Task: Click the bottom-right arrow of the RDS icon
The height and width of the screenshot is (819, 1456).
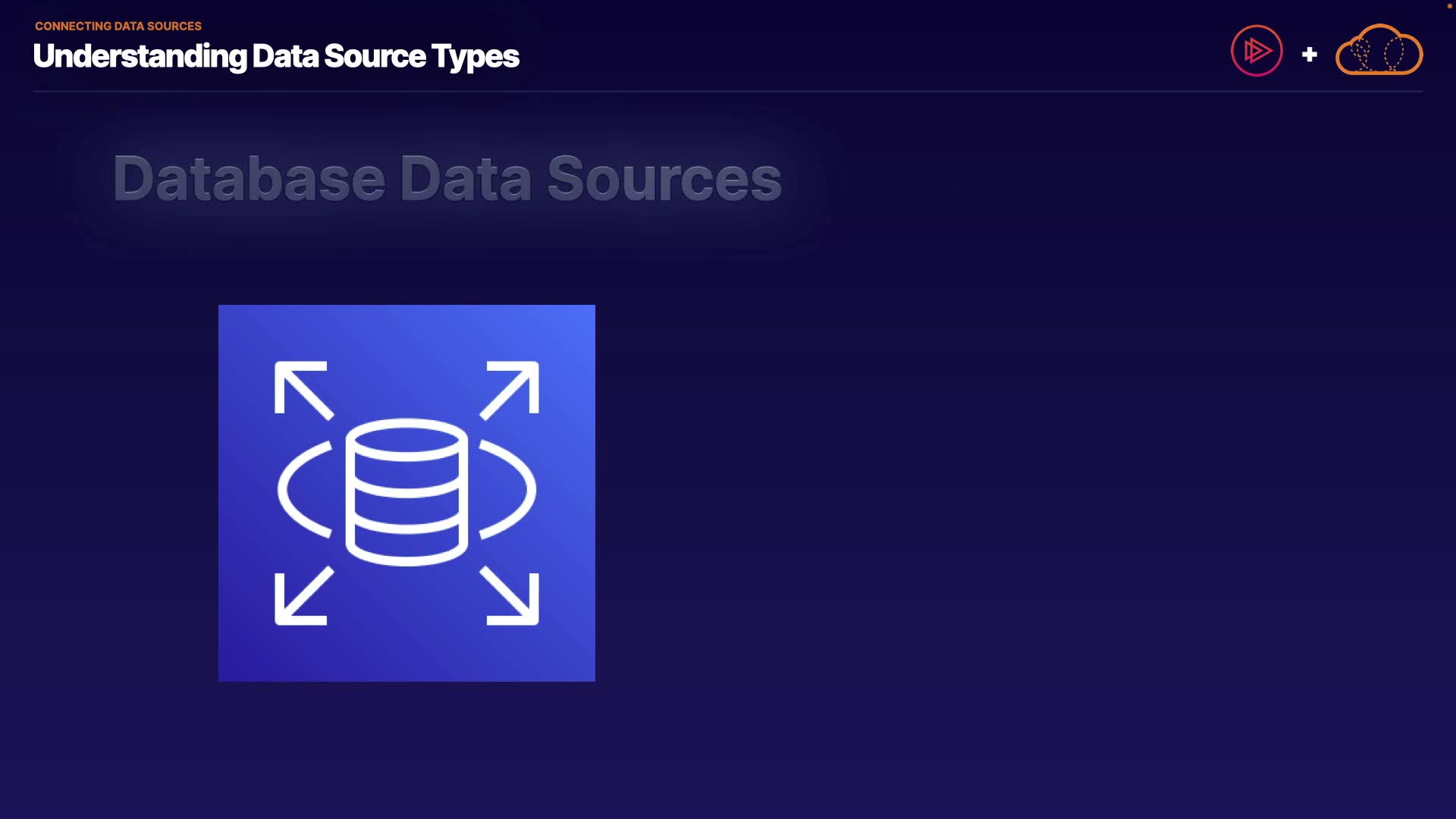Action: (x=510, y=597)
